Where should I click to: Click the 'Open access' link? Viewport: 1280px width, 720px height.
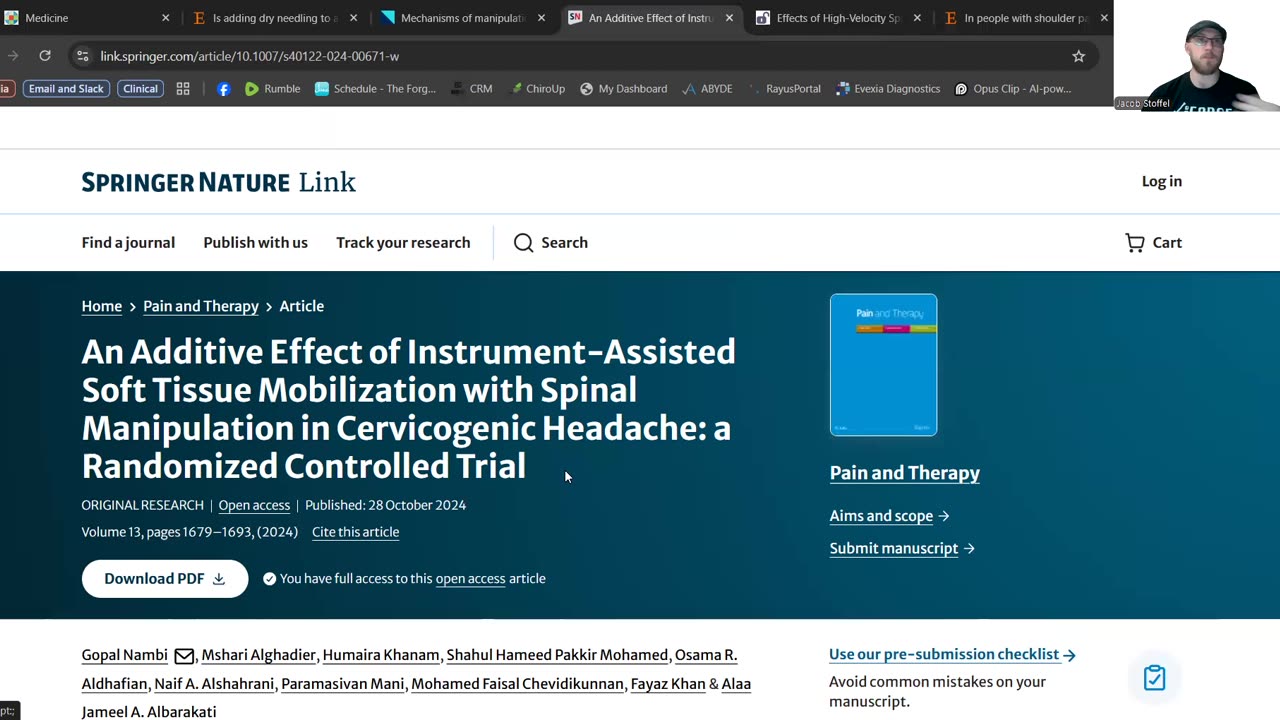point(254,505)
